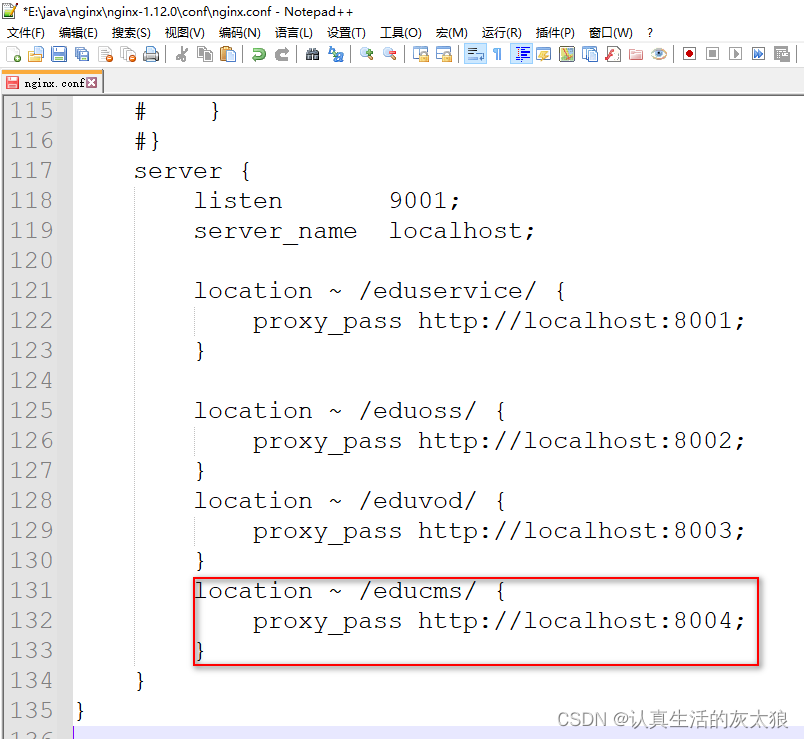Viewport: 804px width, 739px height.
Task: Open Folder as Workspace icon
Action: 636,54
